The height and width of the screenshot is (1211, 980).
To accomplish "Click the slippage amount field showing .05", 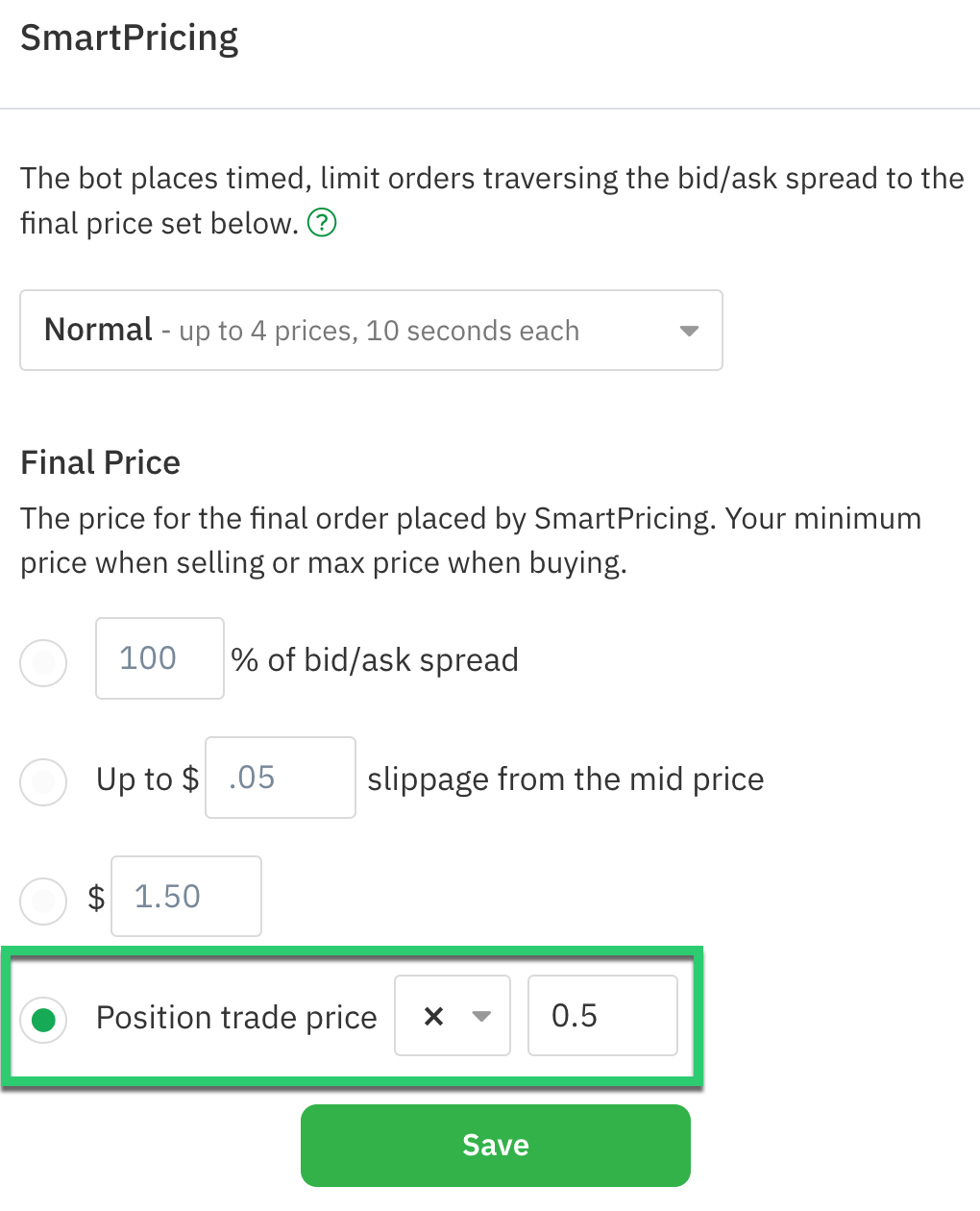I will coord(280,778).
